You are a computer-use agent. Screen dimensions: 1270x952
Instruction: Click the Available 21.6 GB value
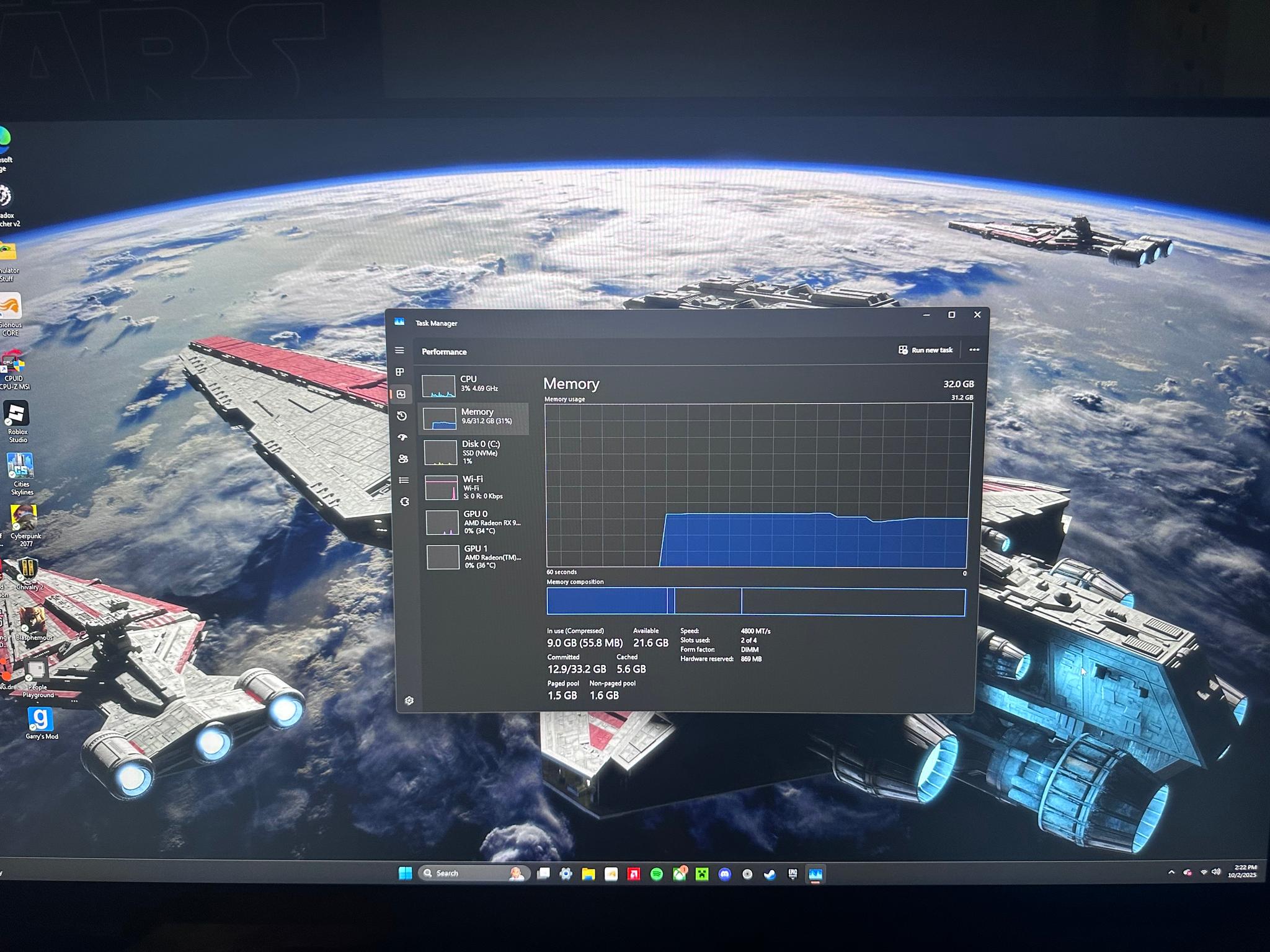coord(651,643)
